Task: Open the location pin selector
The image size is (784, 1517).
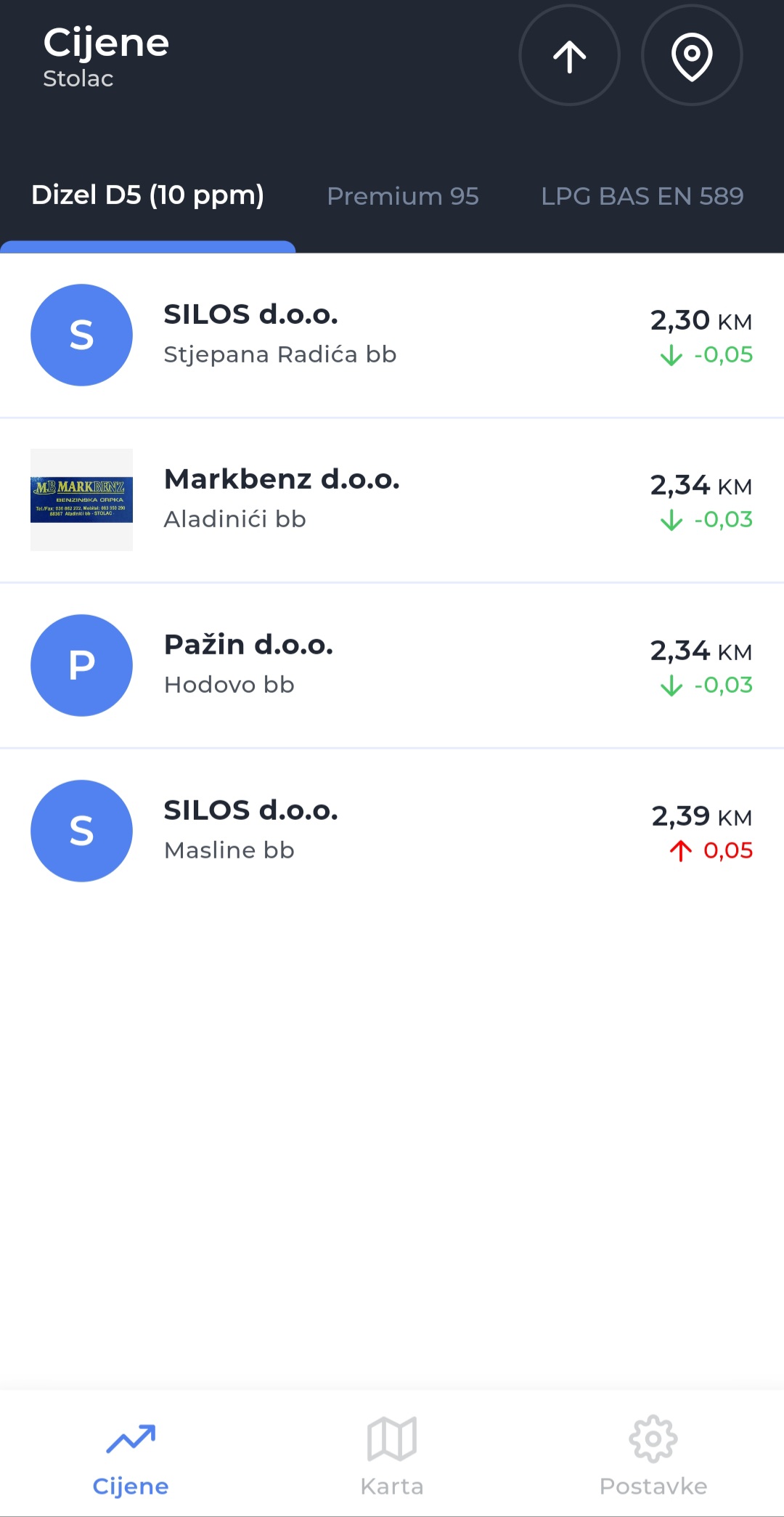Action: tap(691, 56)
